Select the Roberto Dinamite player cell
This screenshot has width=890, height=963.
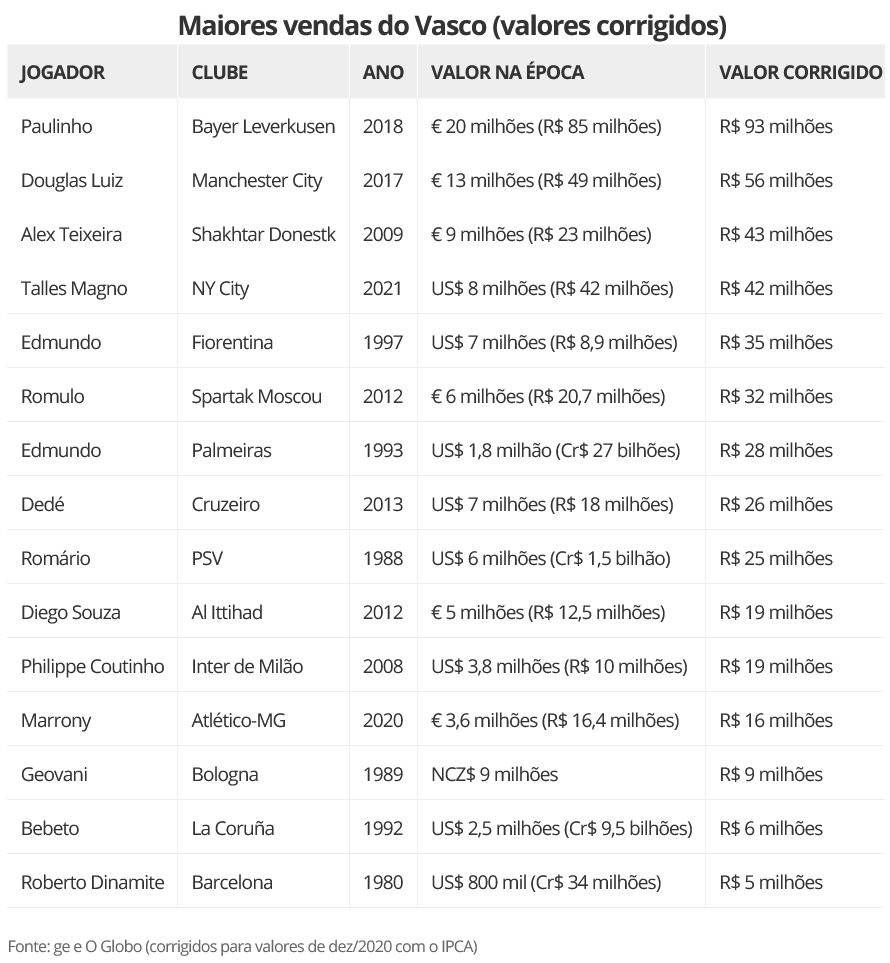click(x=92, y=882)
